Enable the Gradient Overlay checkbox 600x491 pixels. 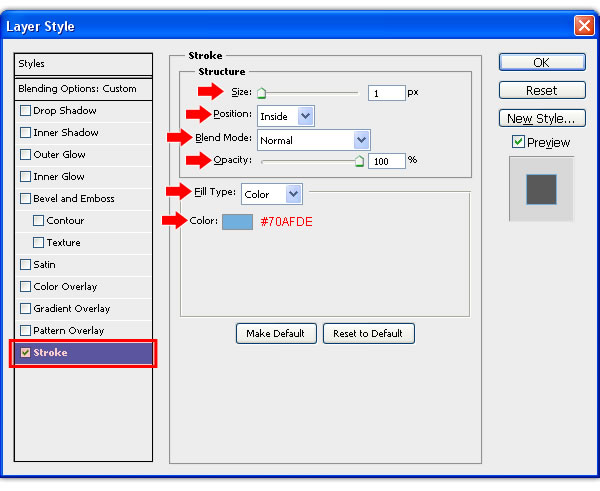point(25,308)
